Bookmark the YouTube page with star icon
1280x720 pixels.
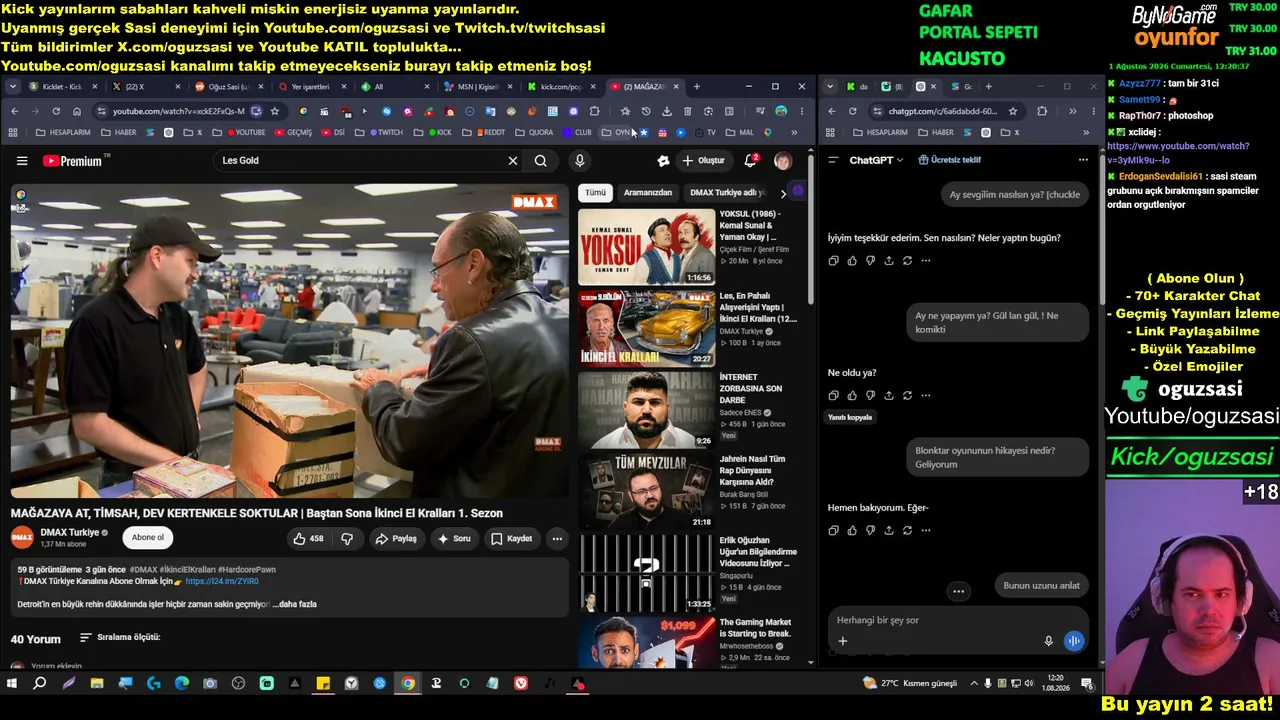pos(275,111)
